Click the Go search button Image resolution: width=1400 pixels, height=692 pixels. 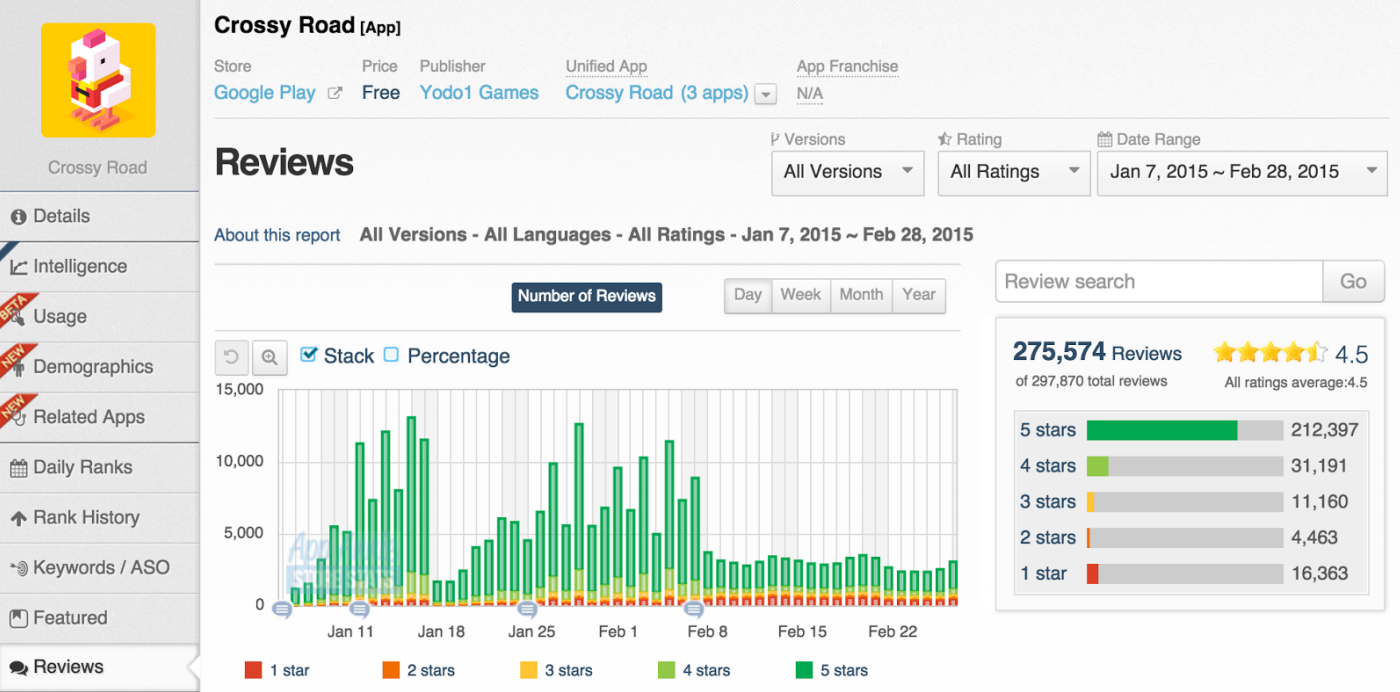(x=1353, y=282)
